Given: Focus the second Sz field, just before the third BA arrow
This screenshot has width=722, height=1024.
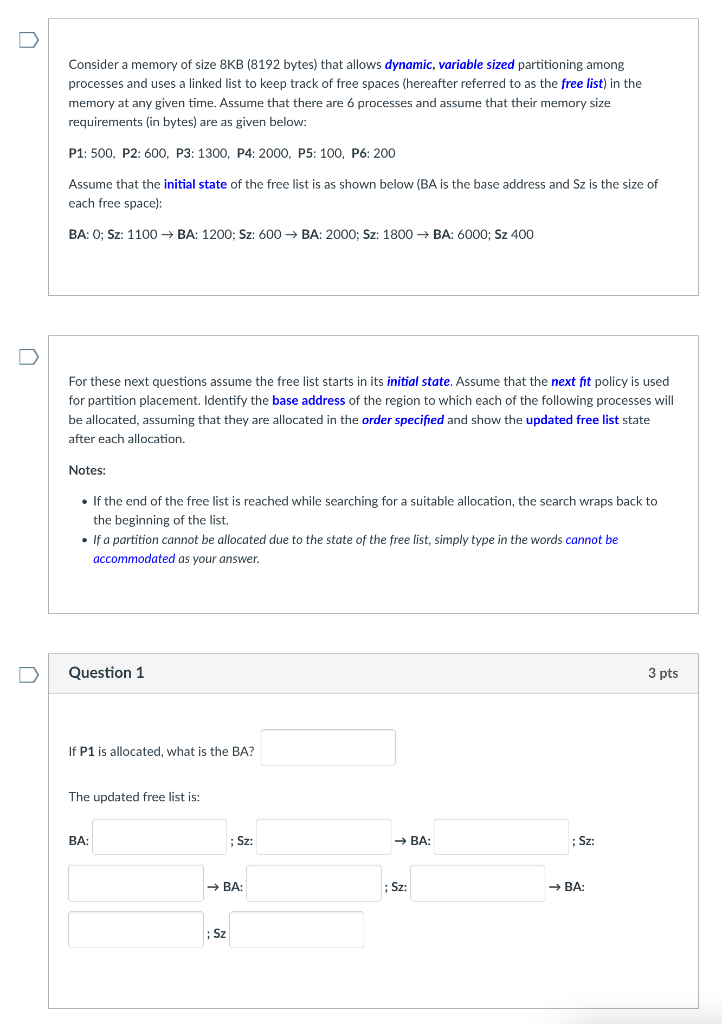Looking at the screenshot, I should tap(136, 884).
